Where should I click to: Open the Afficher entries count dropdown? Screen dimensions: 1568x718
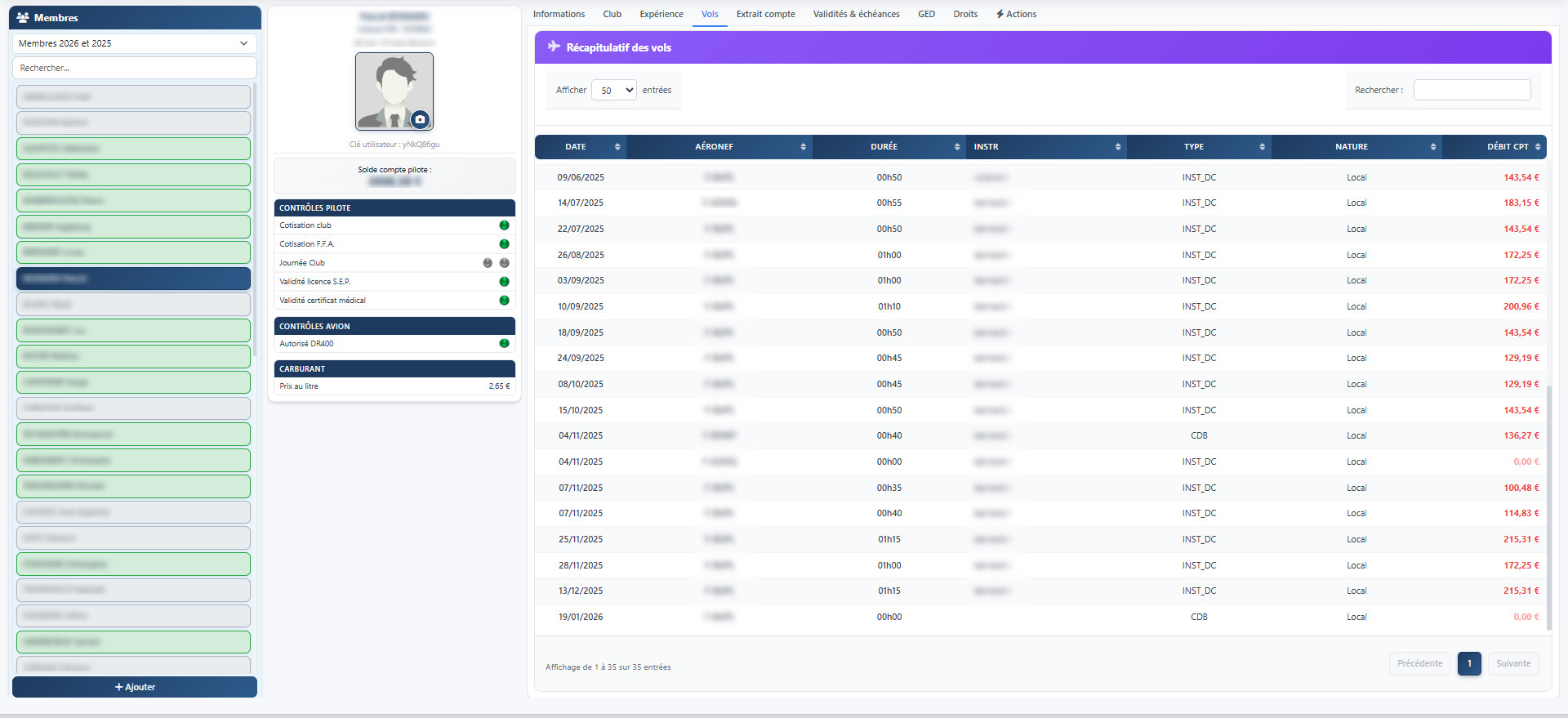coord(613,91)
